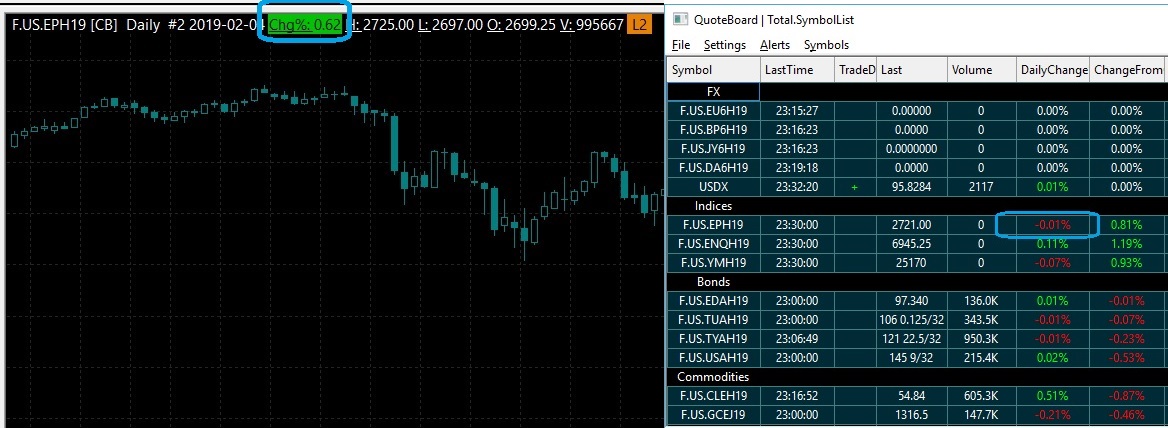
Task: Click the F.US.CLEH19 last price 54.84
Action: 912,396
